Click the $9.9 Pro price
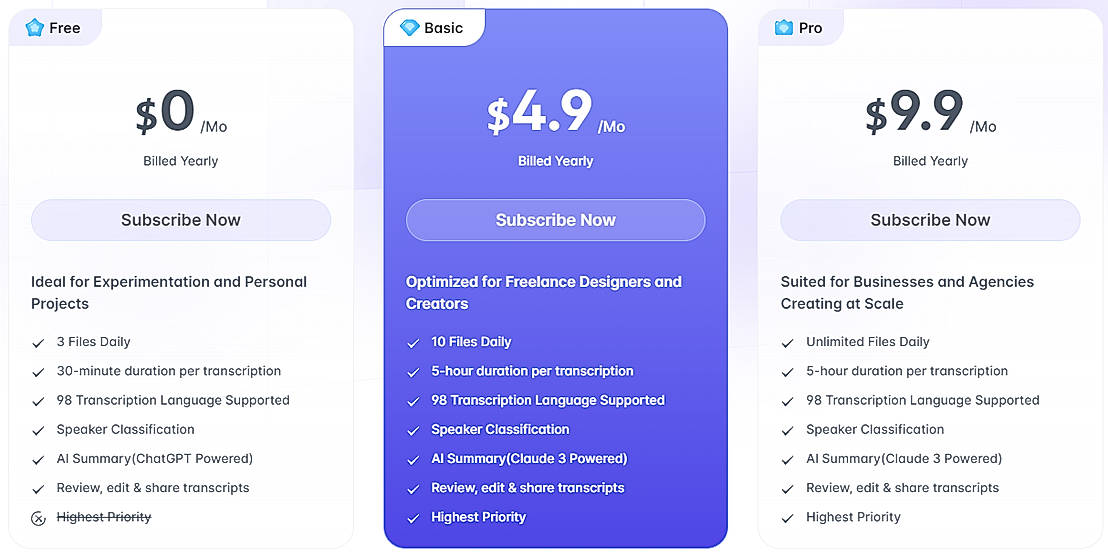This screenshot has width=1108, height=559. pos(915,113)
